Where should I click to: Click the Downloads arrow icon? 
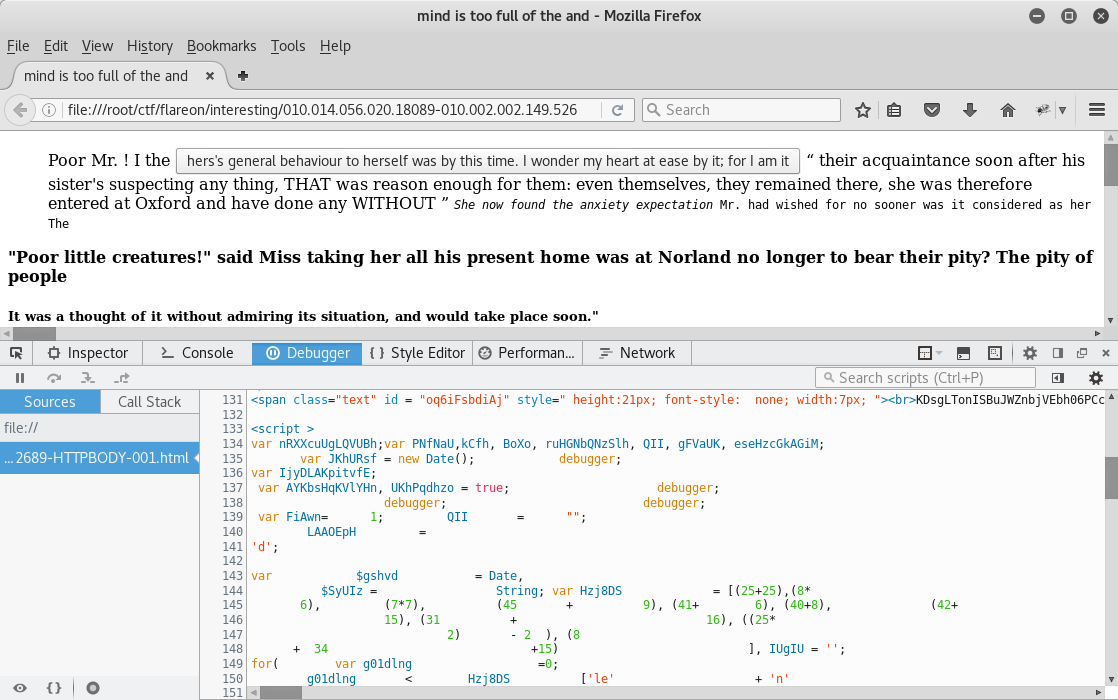pyautogui.click(x=970, y=110)
